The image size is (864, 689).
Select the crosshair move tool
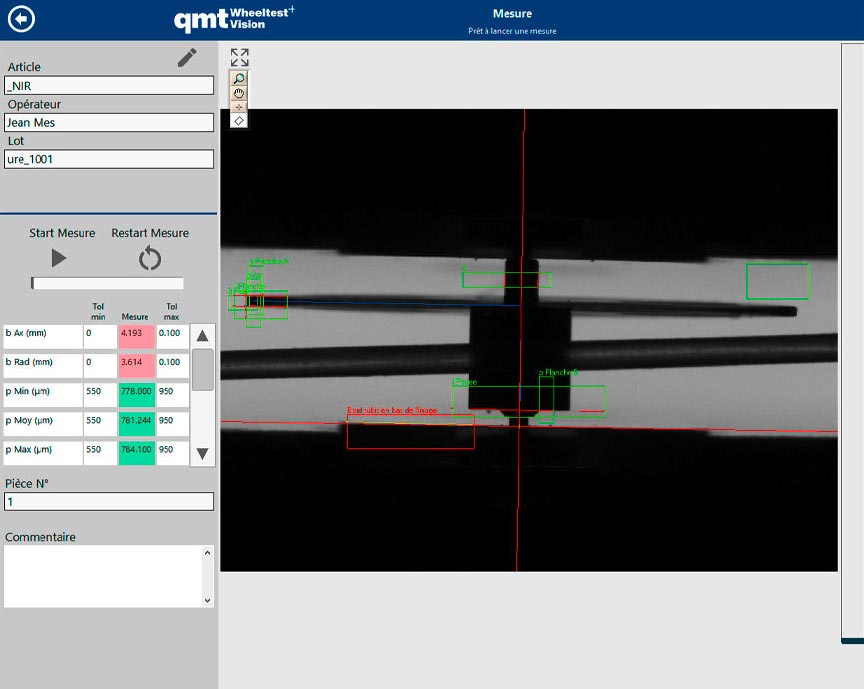[239, 106]
